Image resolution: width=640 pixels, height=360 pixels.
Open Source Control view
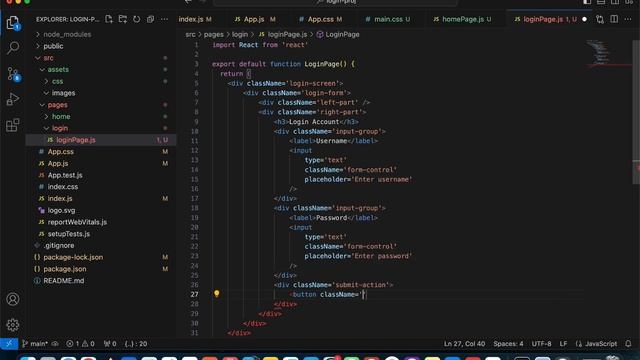tap(13, 74)
